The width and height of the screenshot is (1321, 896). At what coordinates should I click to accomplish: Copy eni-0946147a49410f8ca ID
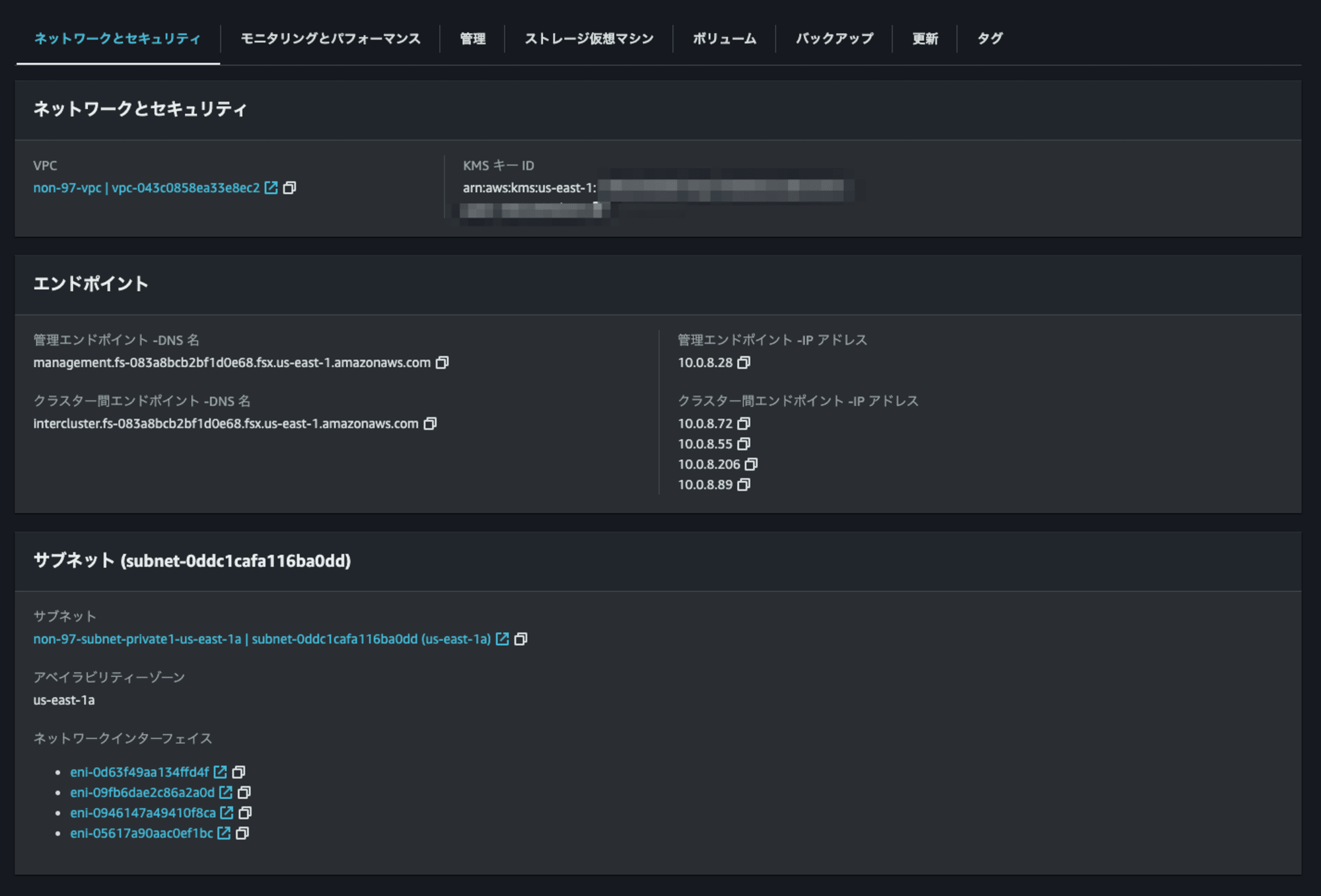pos(245,813)
